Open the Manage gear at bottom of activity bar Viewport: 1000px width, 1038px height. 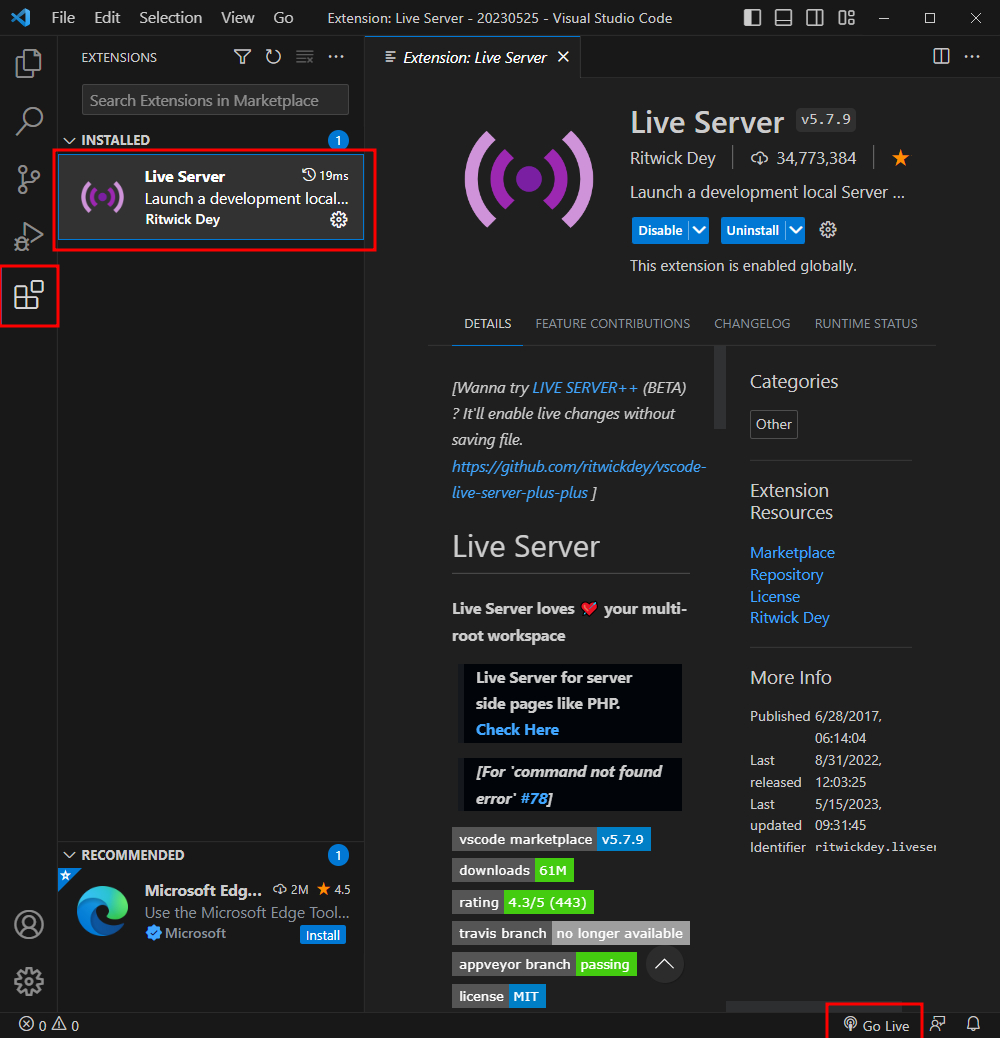click(28, 981)
